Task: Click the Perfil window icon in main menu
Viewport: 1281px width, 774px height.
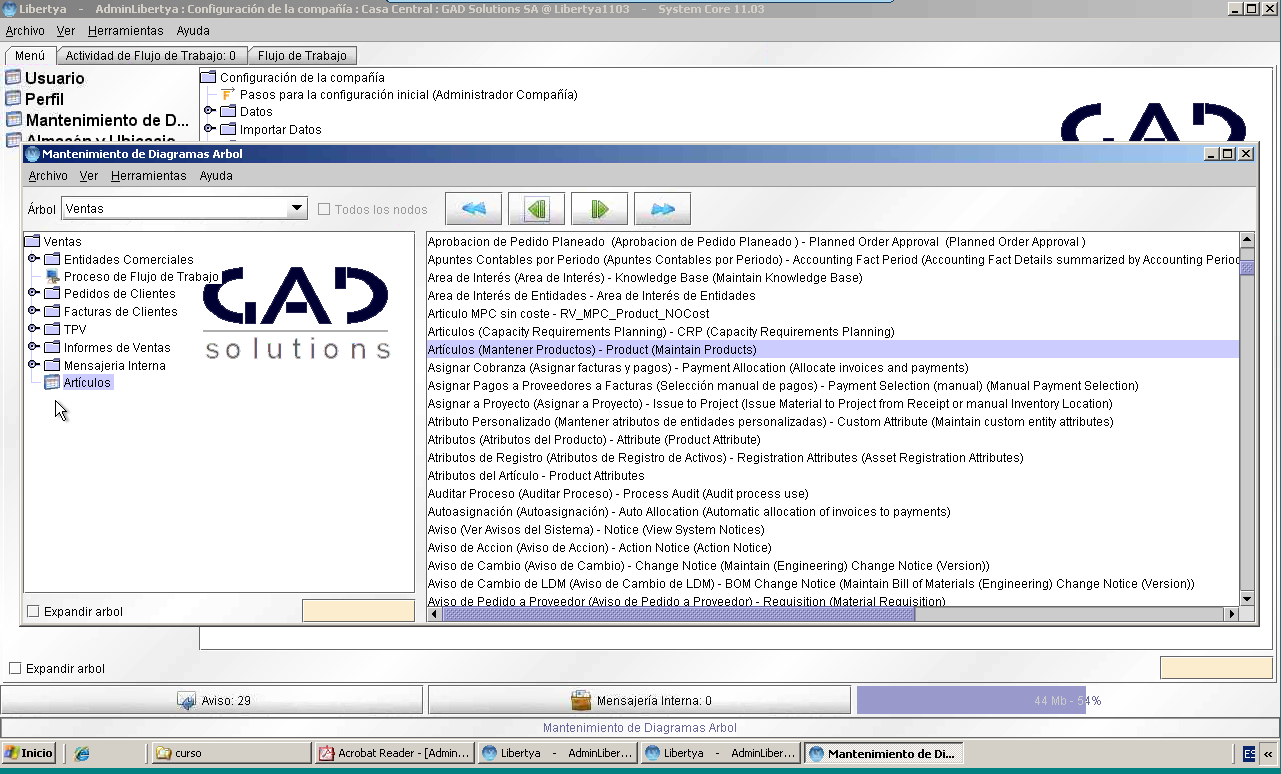Action: click(13, 99)
